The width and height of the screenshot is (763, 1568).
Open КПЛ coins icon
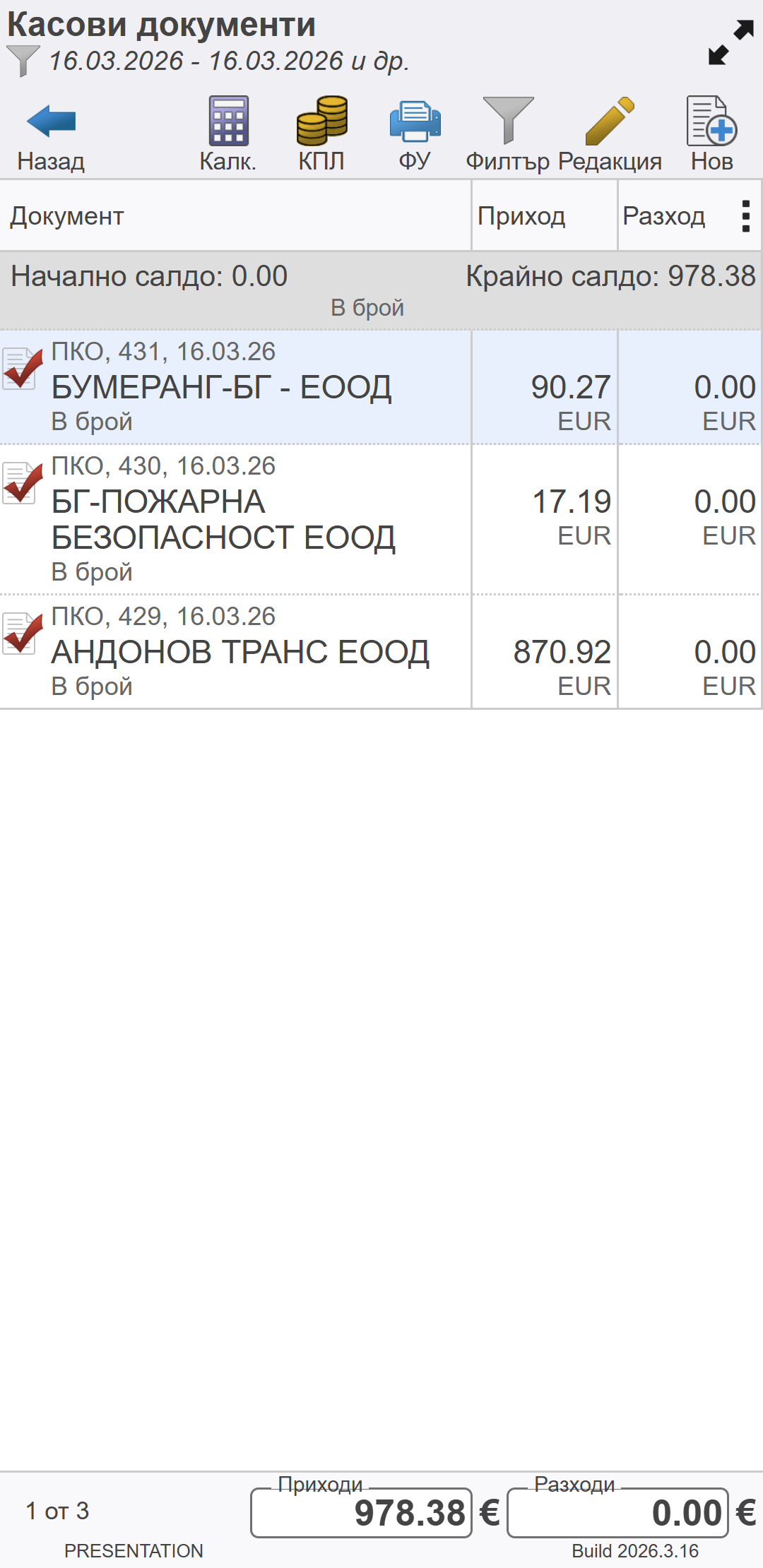coord(321,134)
